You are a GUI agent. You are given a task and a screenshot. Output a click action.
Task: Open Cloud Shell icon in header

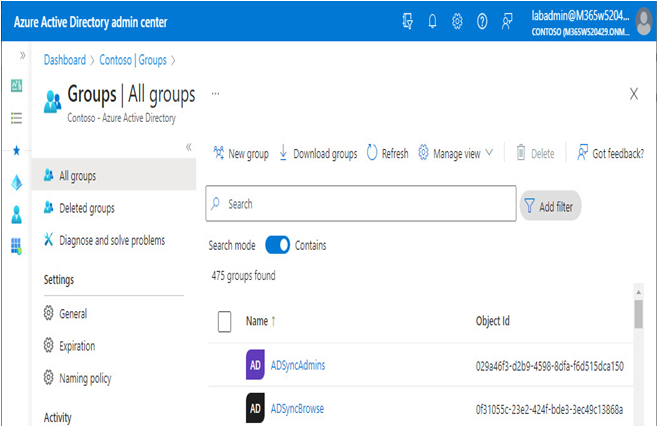pos(407,21)
